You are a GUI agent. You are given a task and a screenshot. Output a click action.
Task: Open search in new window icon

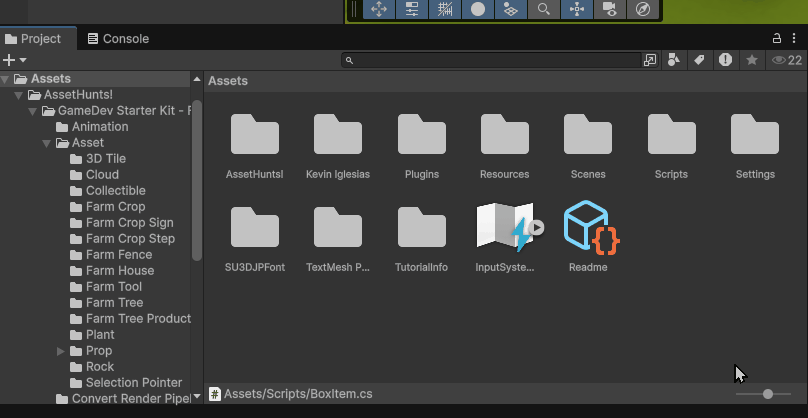(650, 60)
